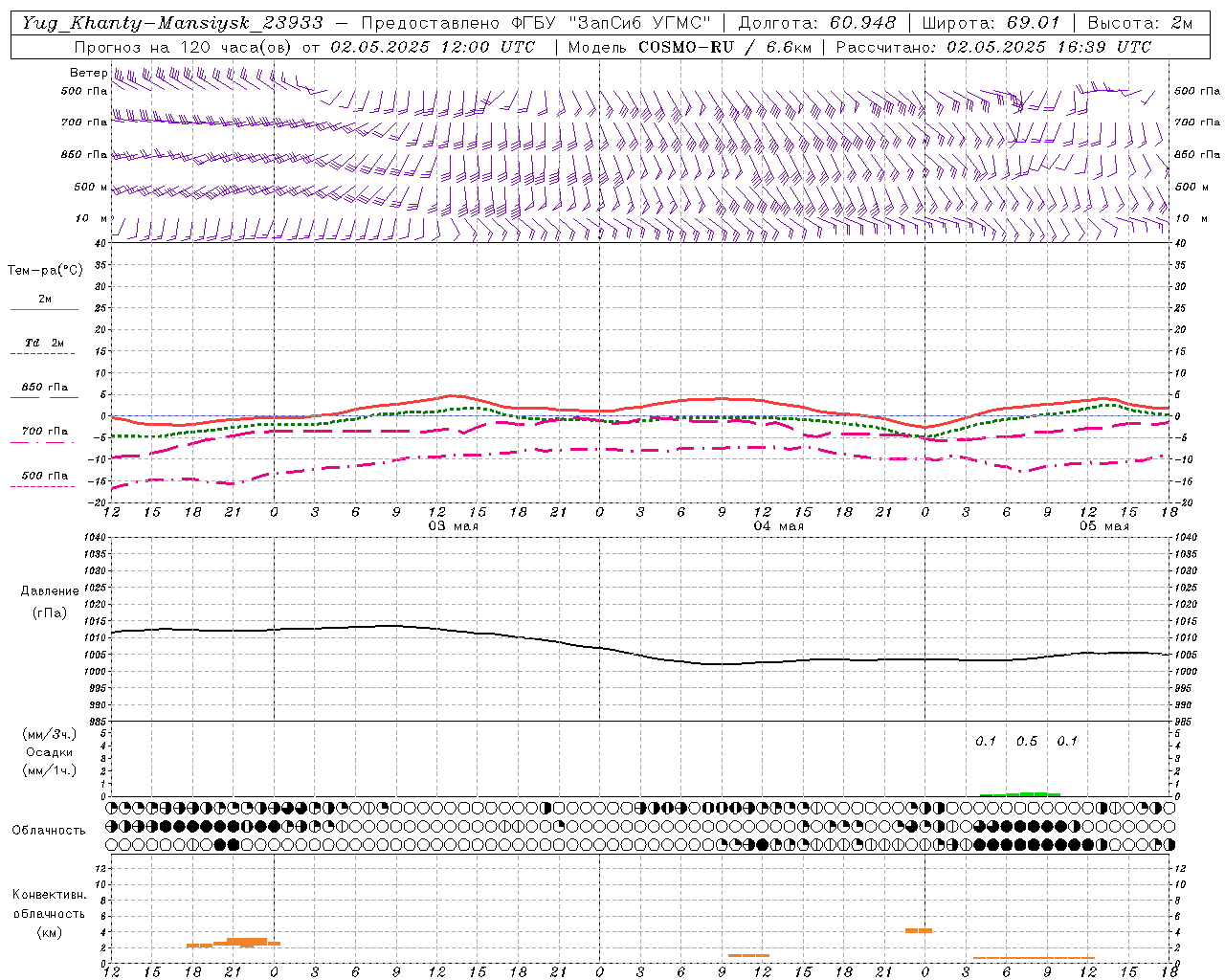
Task: Click the forecast start time 02.05.2025 12:00 UTC
Action: (433, 47)
